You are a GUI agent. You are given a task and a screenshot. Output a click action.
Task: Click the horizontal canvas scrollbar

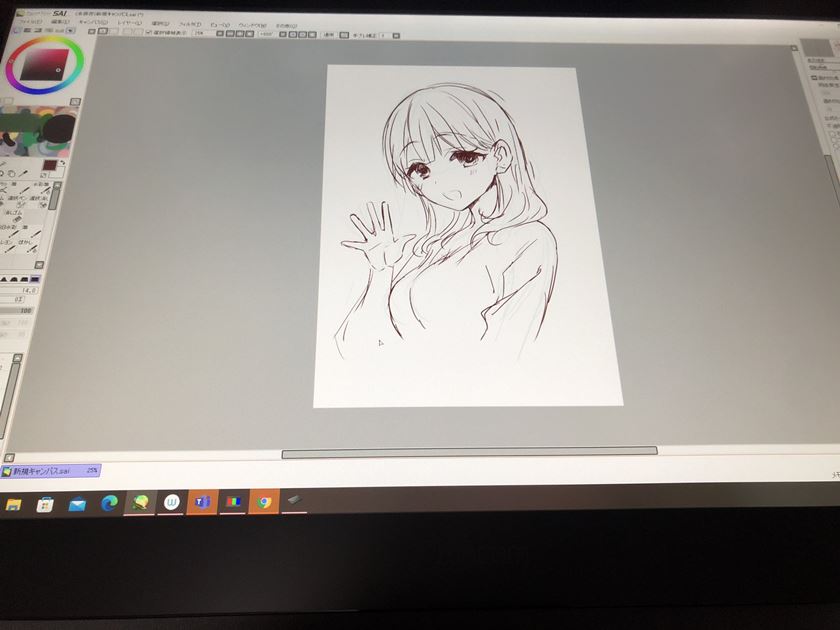(x=468, y=452)
